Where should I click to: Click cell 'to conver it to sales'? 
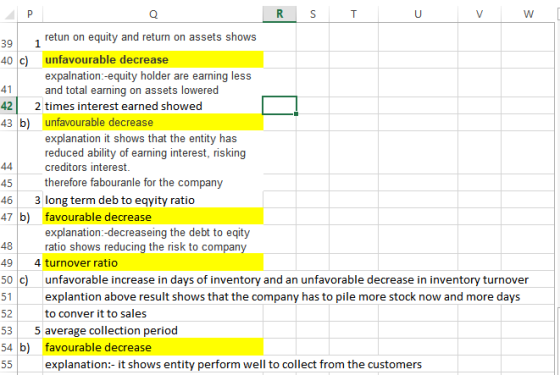(x=153, y=313)
